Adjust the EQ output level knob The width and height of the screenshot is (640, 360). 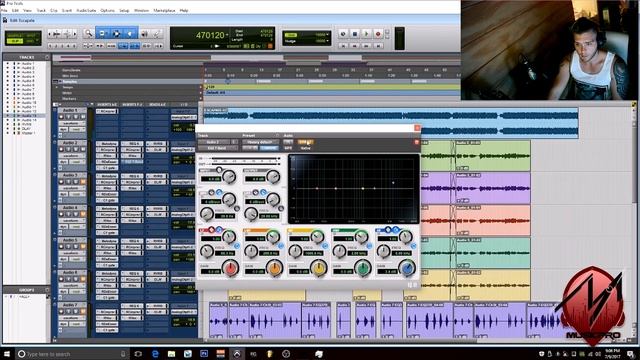(x=273, y=176)
